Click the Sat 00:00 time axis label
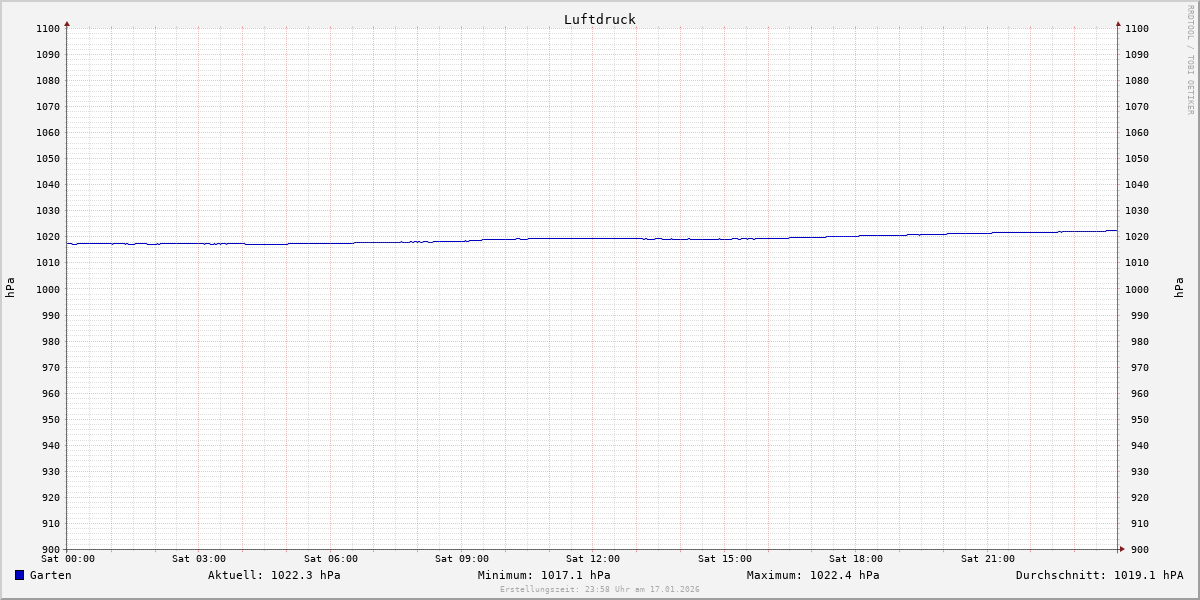 pos(68,559)
